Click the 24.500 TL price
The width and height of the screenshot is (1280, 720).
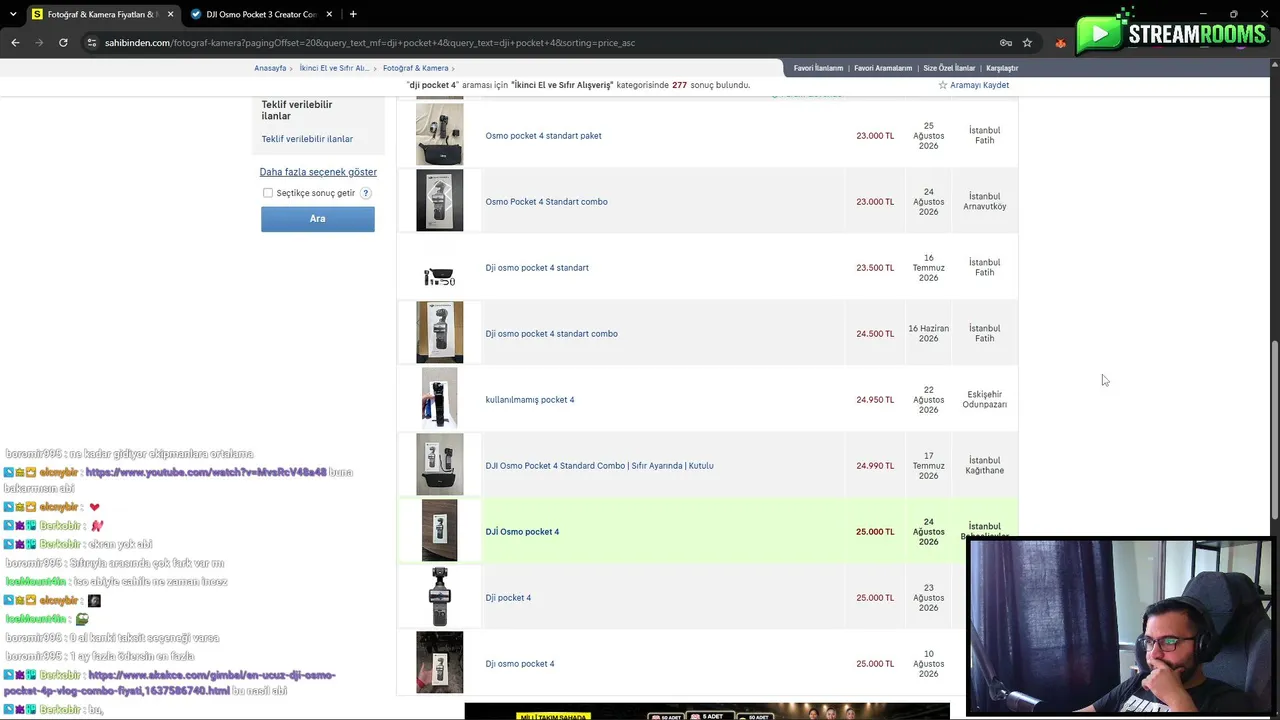click(875, 334)
